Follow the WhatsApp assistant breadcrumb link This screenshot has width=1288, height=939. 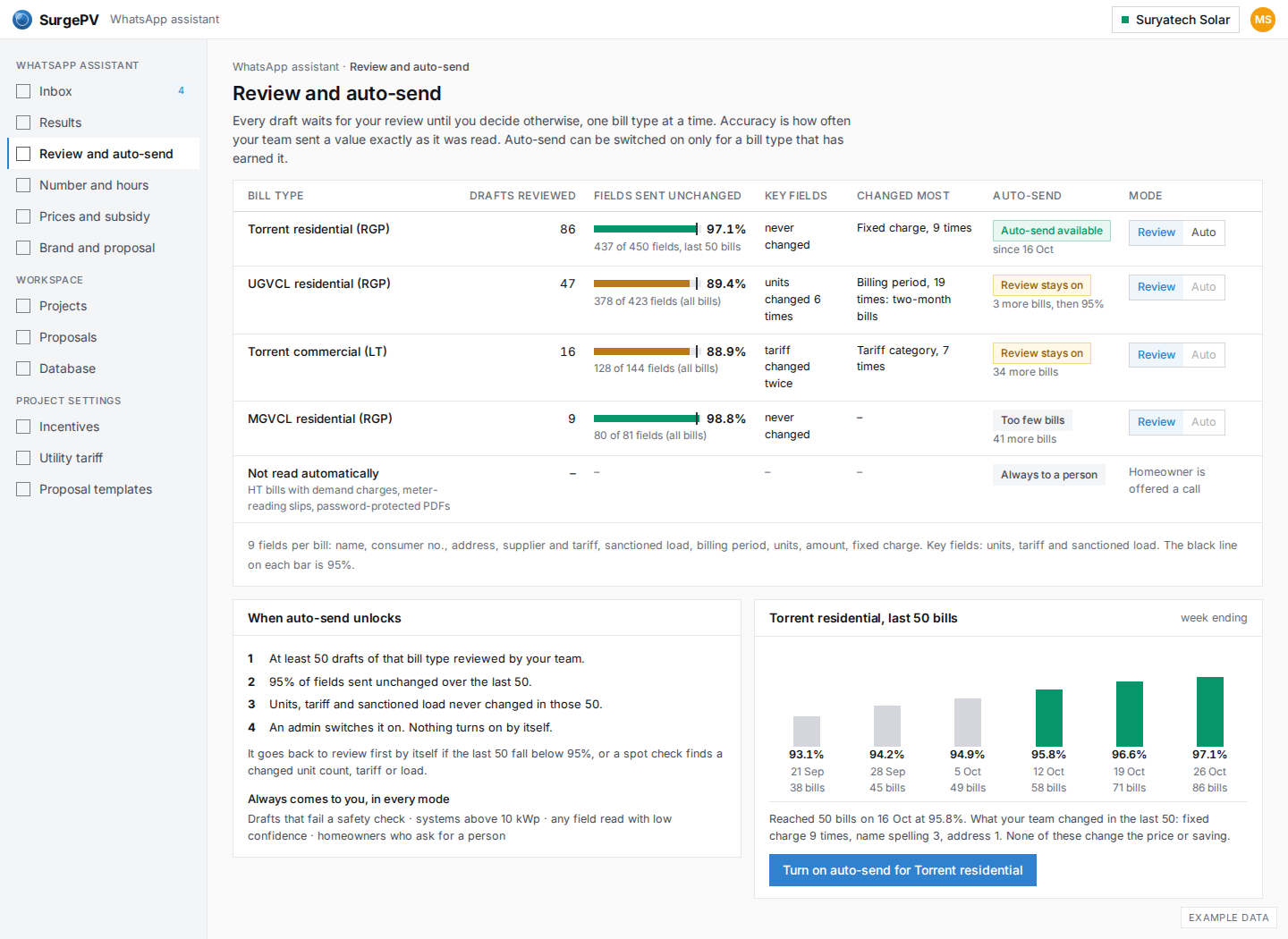285,67
